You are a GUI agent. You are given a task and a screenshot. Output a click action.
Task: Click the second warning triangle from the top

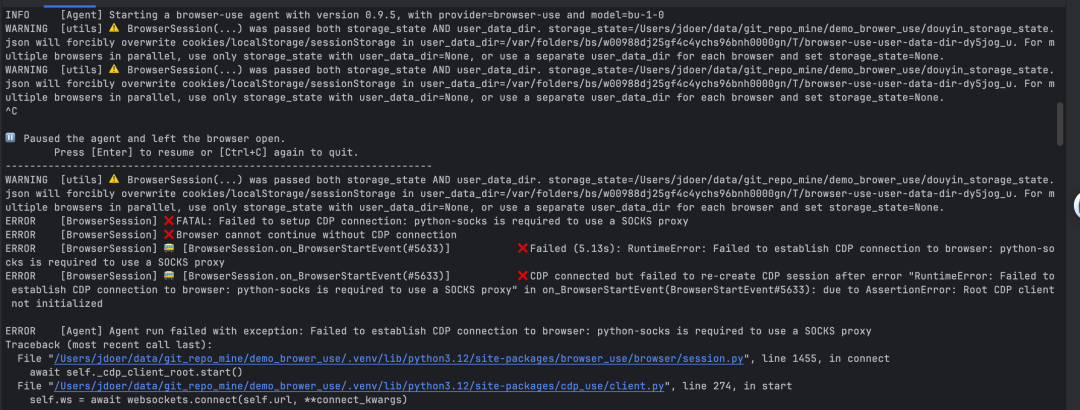[114, 70]
